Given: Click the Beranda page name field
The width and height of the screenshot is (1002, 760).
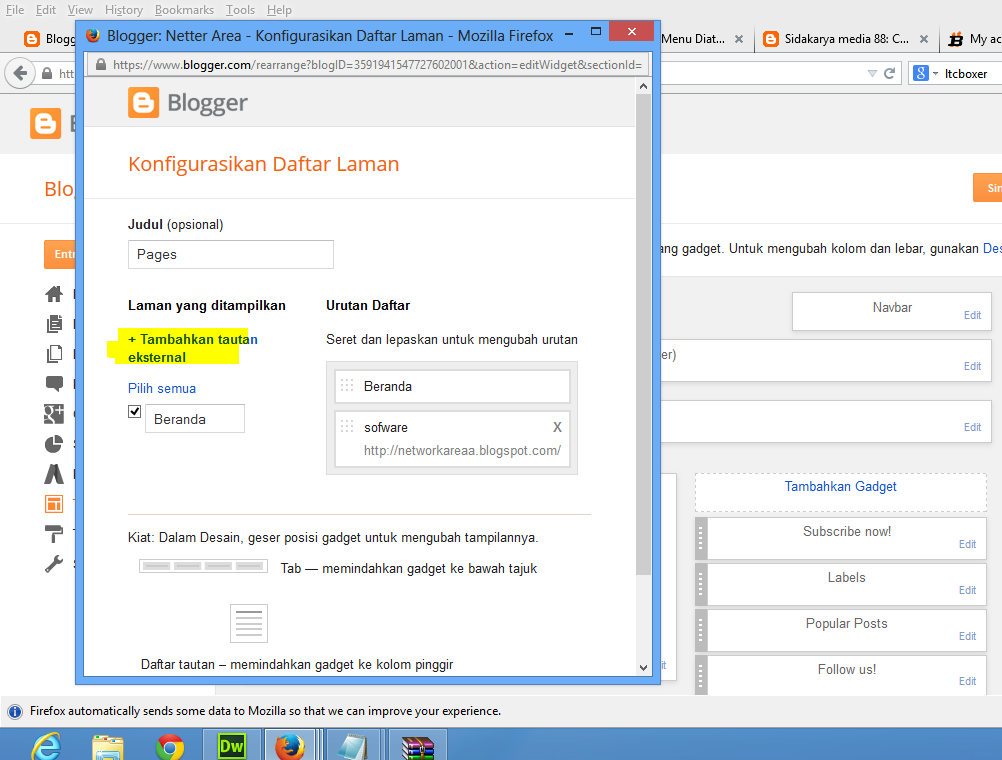Looking at the screenshot, I should (x=195, y=419).
